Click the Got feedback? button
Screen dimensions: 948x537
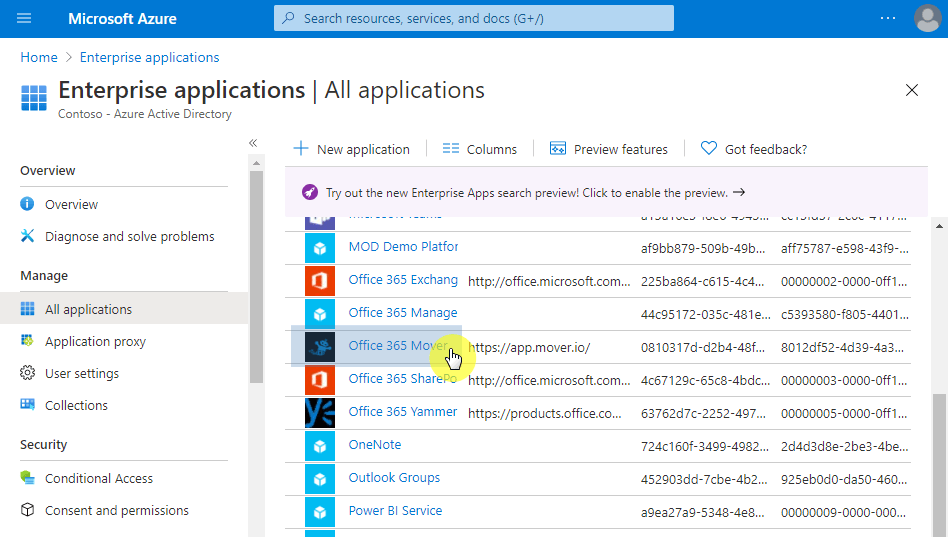pos(753,149)
